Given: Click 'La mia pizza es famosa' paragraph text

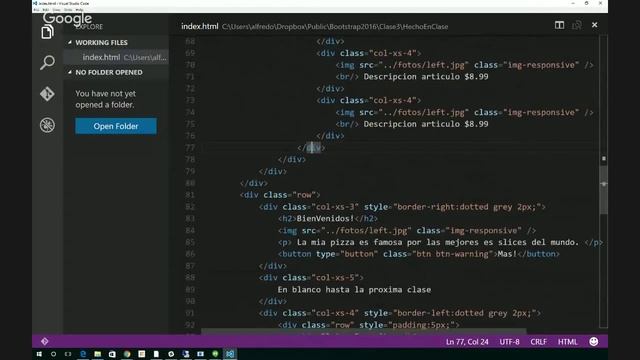Looking at the screenshot, I should coord(438,242).
